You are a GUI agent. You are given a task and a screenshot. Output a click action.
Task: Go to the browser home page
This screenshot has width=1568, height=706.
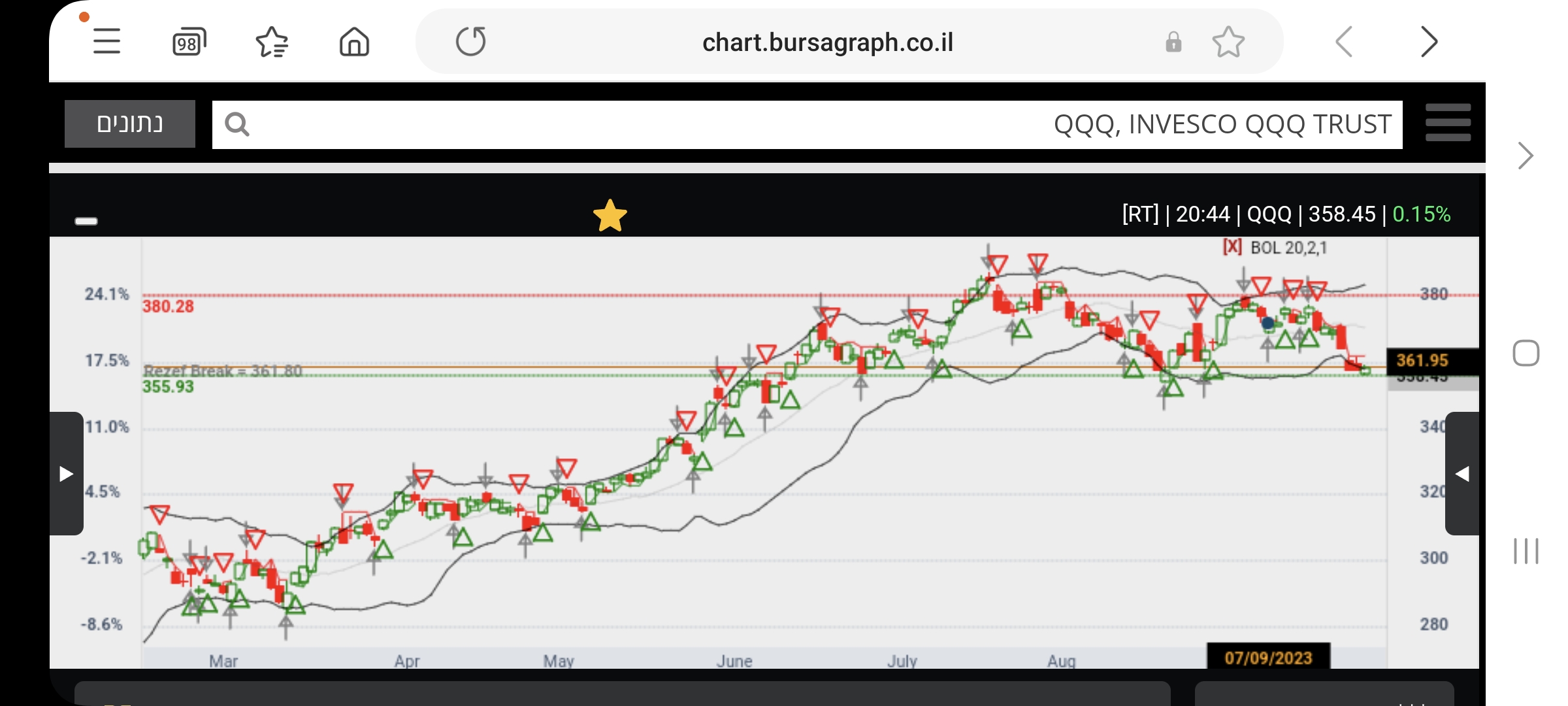pyautogui.click(x=354, y=42)
